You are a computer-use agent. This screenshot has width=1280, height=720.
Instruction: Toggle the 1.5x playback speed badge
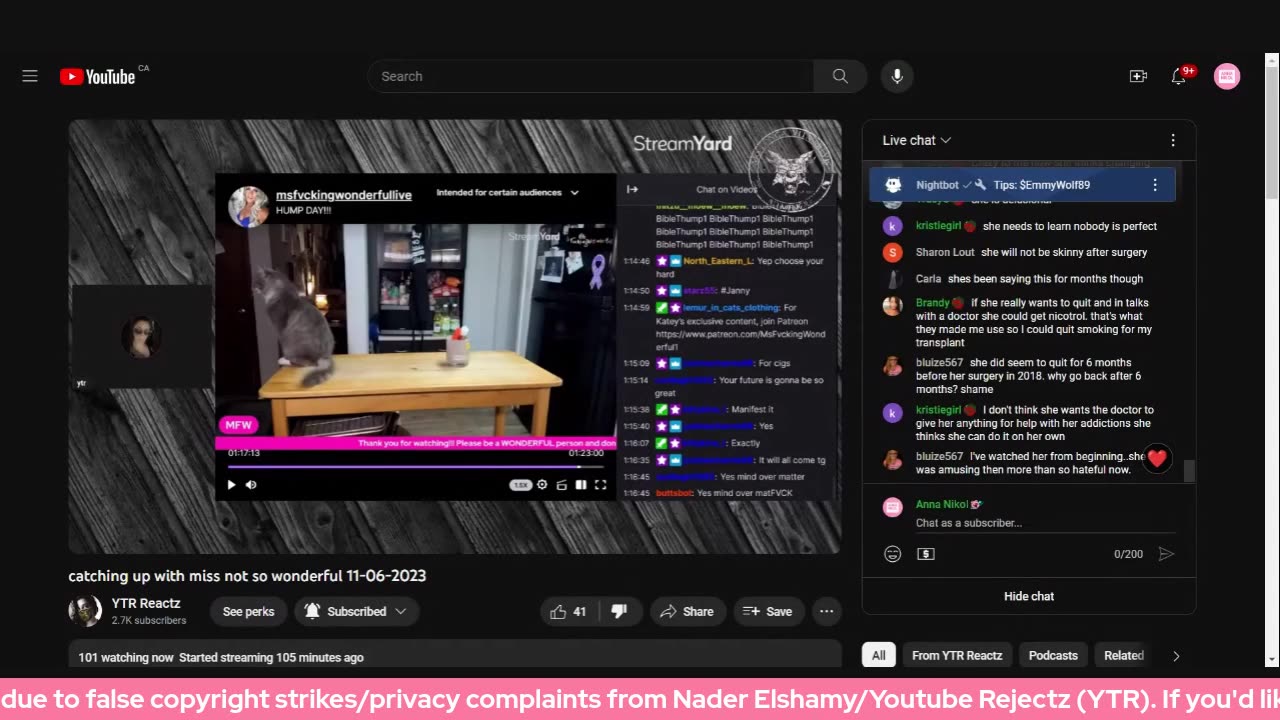521,485
